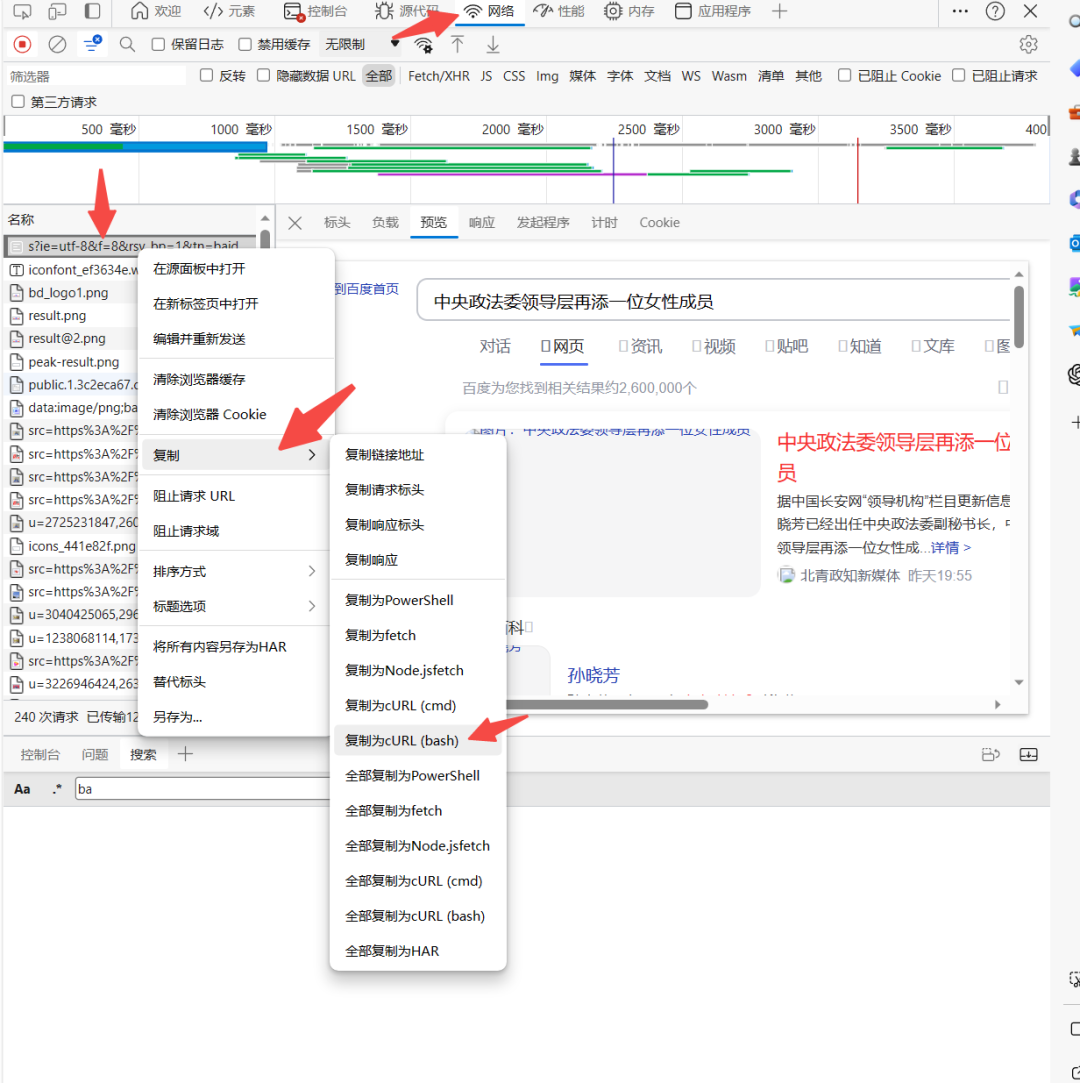Choose 复制为fetch
The height and width of the screenshot is (1083, 1080).
point(417,635)
